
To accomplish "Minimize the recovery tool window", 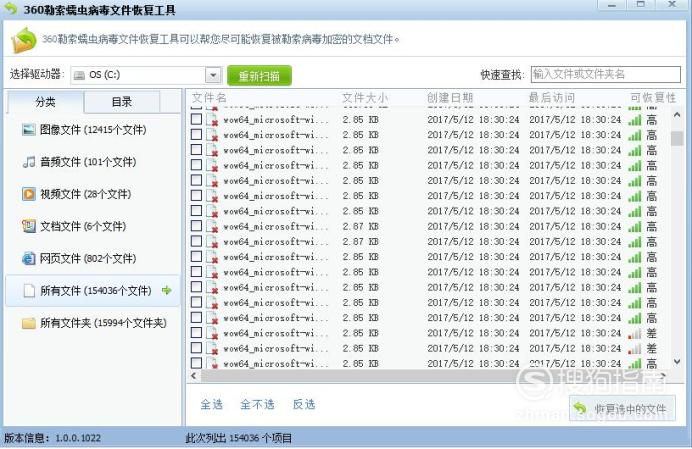I will (x=612, y=5).
